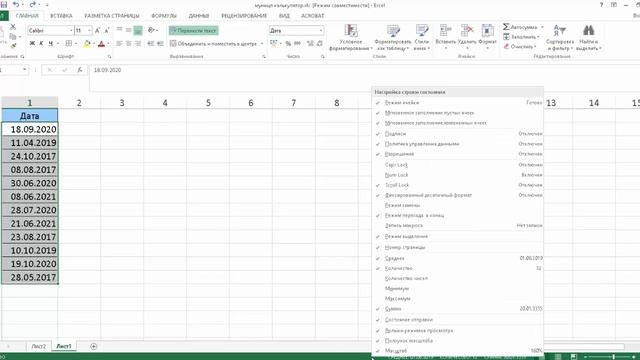Expand the merge and center dropdown arrow
Screen dimensions: 640x360
(x=262, y=43)
